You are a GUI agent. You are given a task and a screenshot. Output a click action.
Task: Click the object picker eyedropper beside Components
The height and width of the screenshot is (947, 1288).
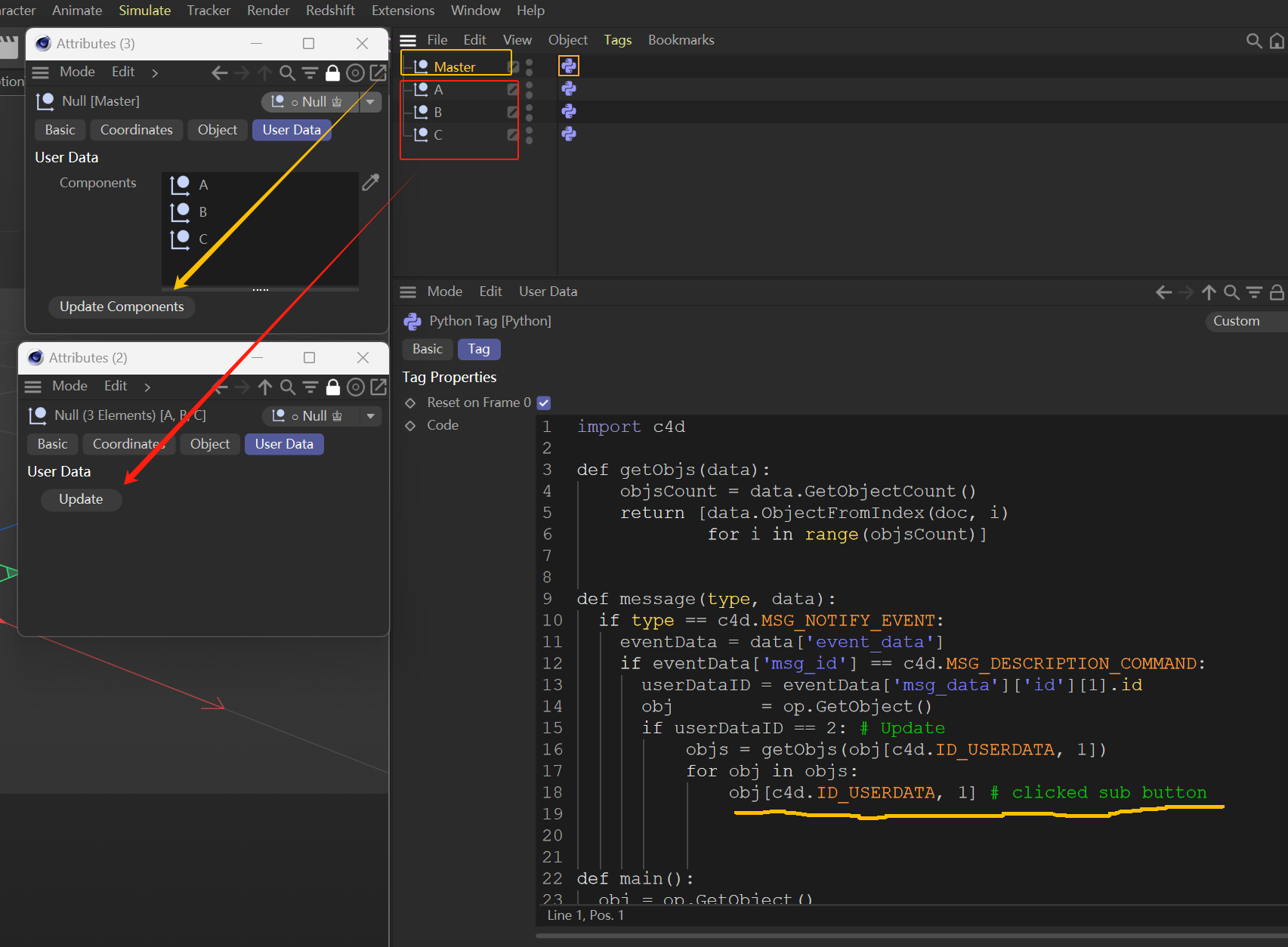pos(370,183)
